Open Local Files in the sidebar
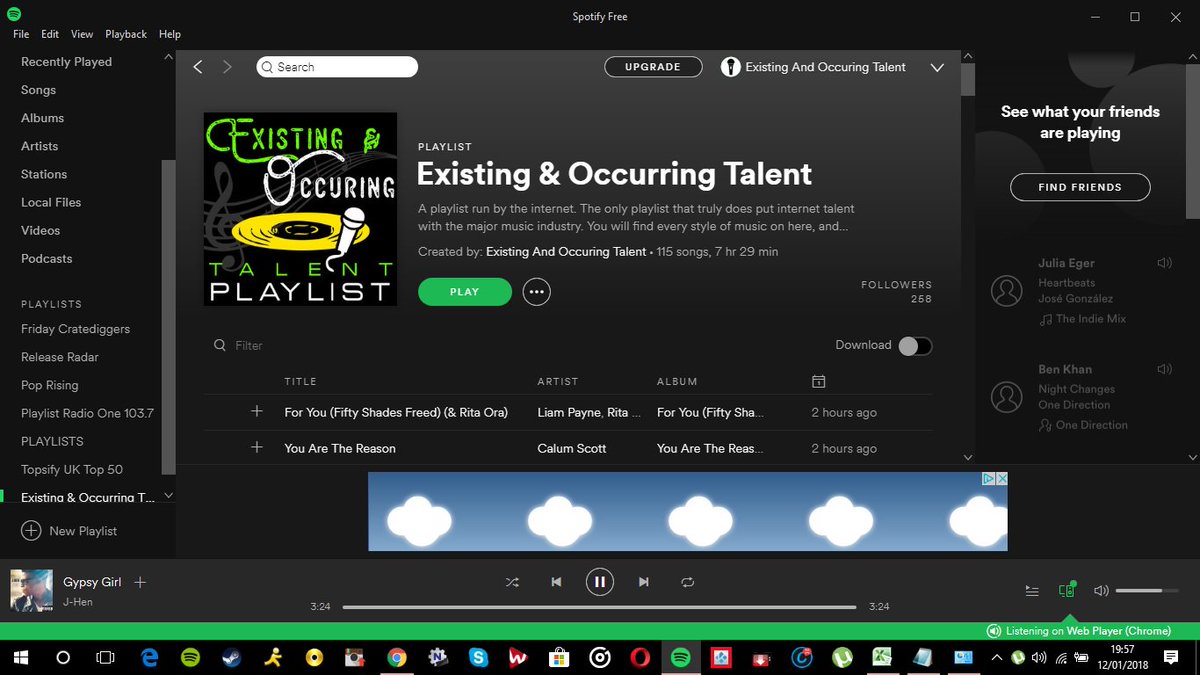 51,202
